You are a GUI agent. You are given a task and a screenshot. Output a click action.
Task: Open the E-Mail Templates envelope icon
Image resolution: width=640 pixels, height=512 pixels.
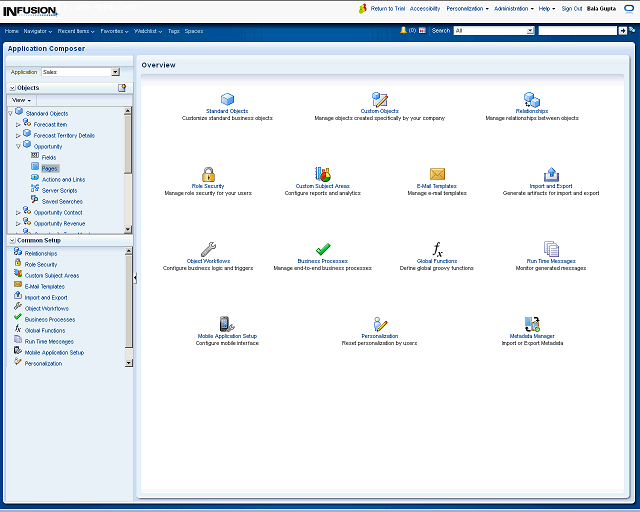click(x=437, y=174)
